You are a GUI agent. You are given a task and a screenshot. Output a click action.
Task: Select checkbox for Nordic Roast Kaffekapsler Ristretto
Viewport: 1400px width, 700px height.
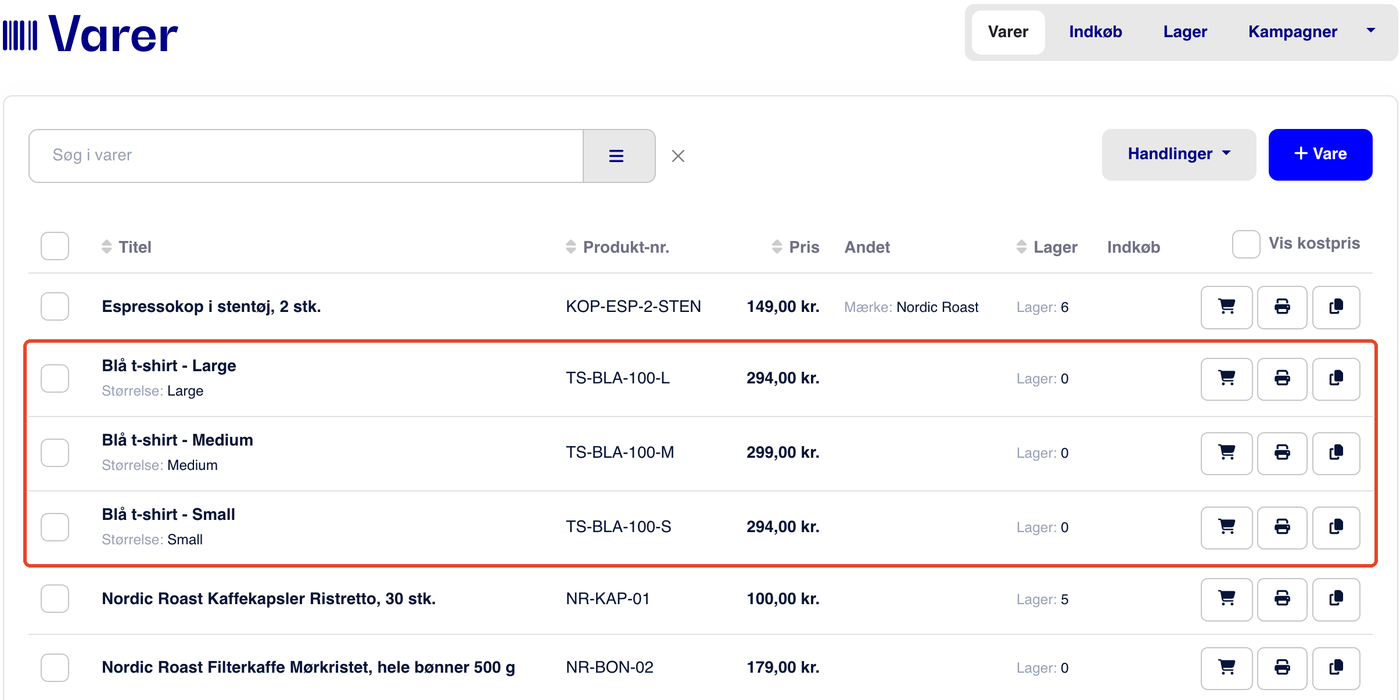(55, 599)
